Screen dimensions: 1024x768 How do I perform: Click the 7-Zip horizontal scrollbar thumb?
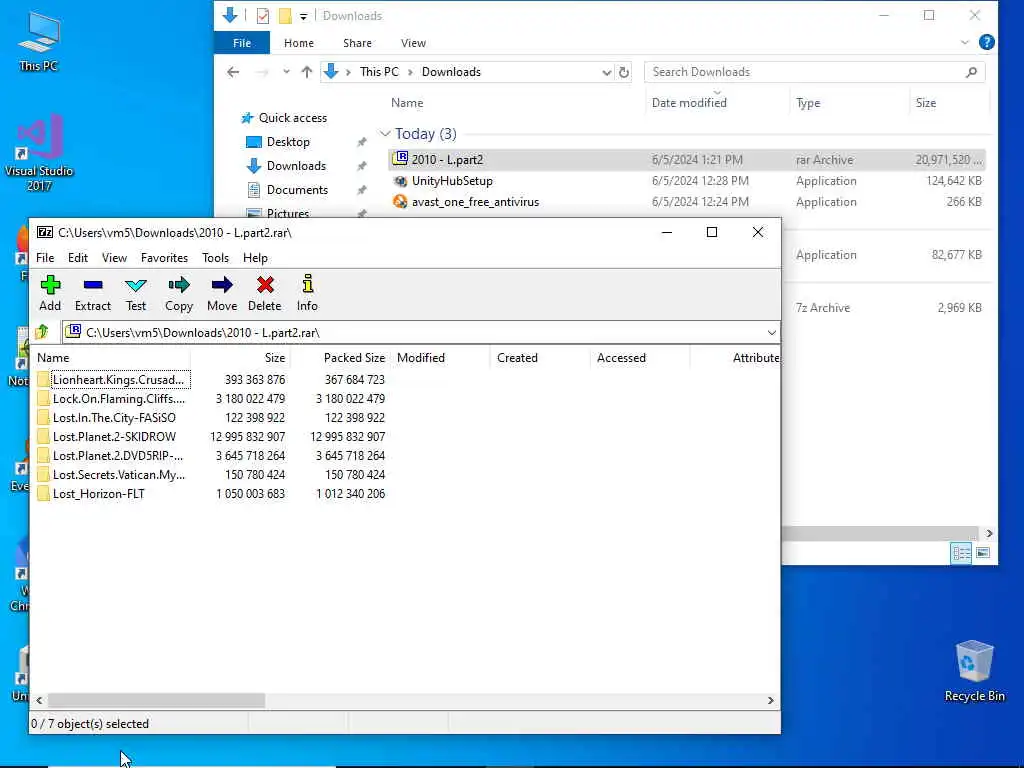[156, 700]
